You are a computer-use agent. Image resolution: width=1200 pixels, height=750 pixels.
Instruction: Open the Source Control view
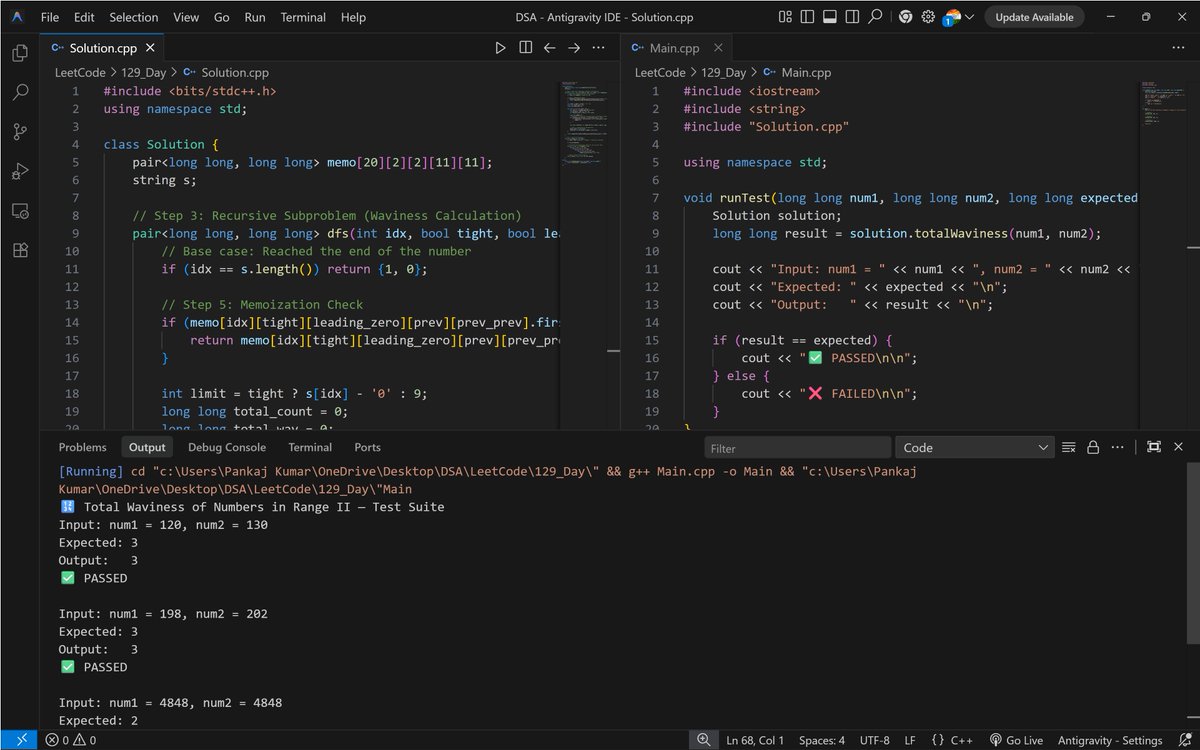coord(20,132)
